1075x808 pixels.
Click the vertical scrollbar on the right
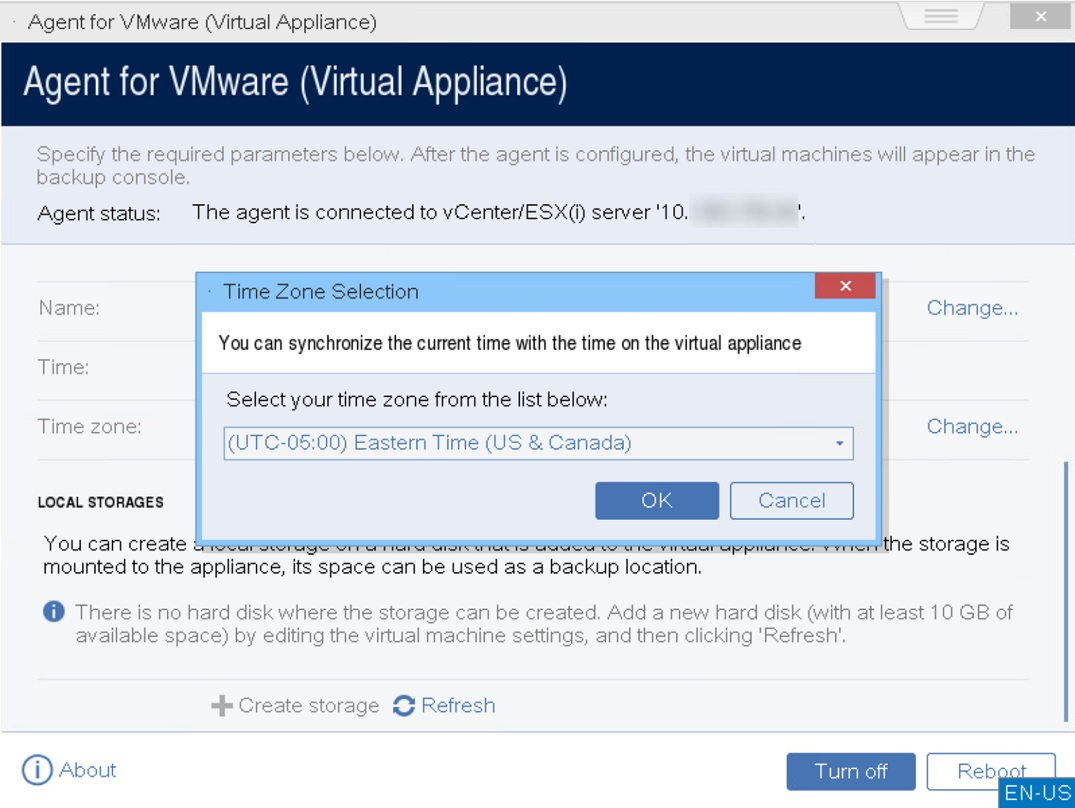click(x=1066, y=591)
